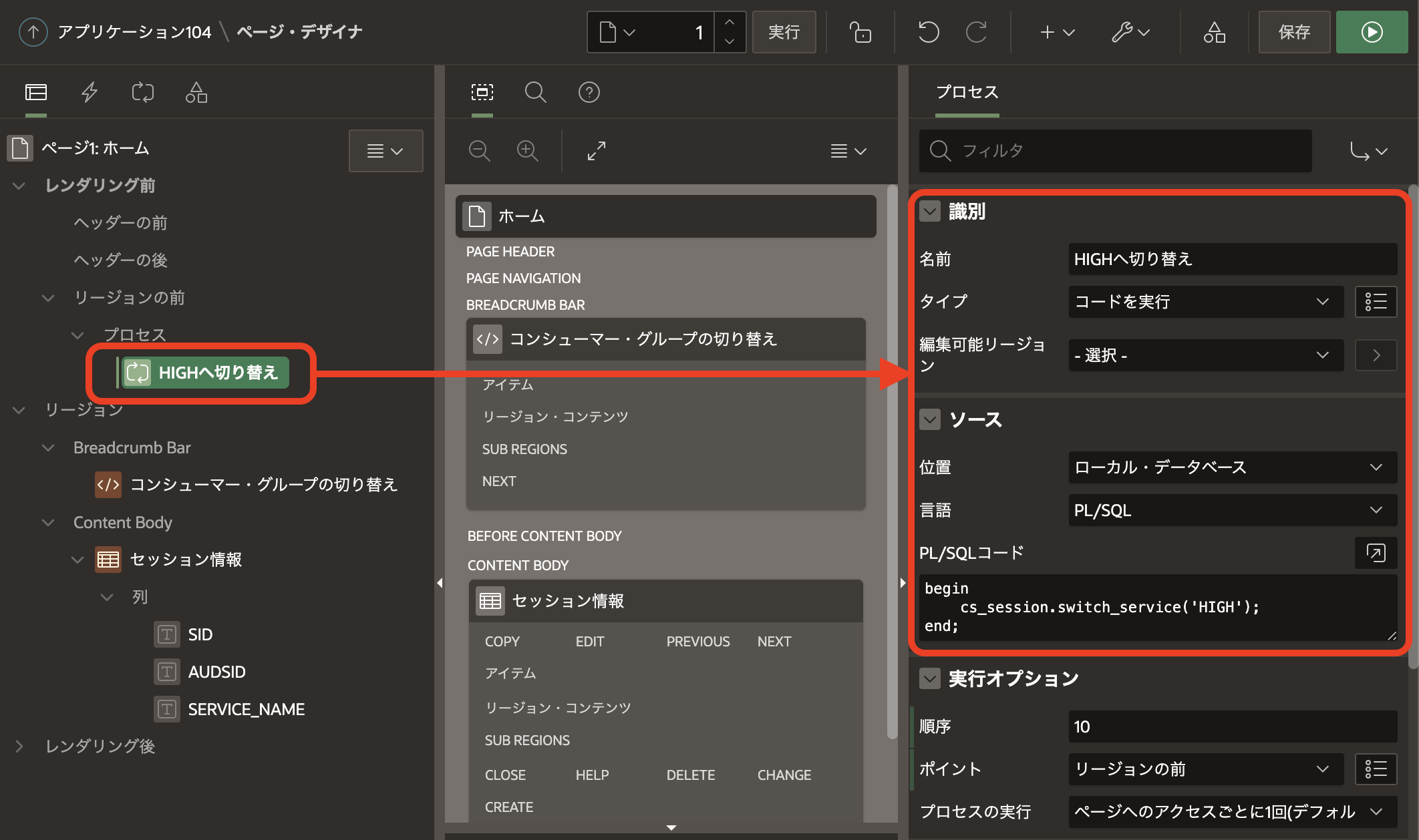Open the Page Search magnifier tab

point(536,92)
